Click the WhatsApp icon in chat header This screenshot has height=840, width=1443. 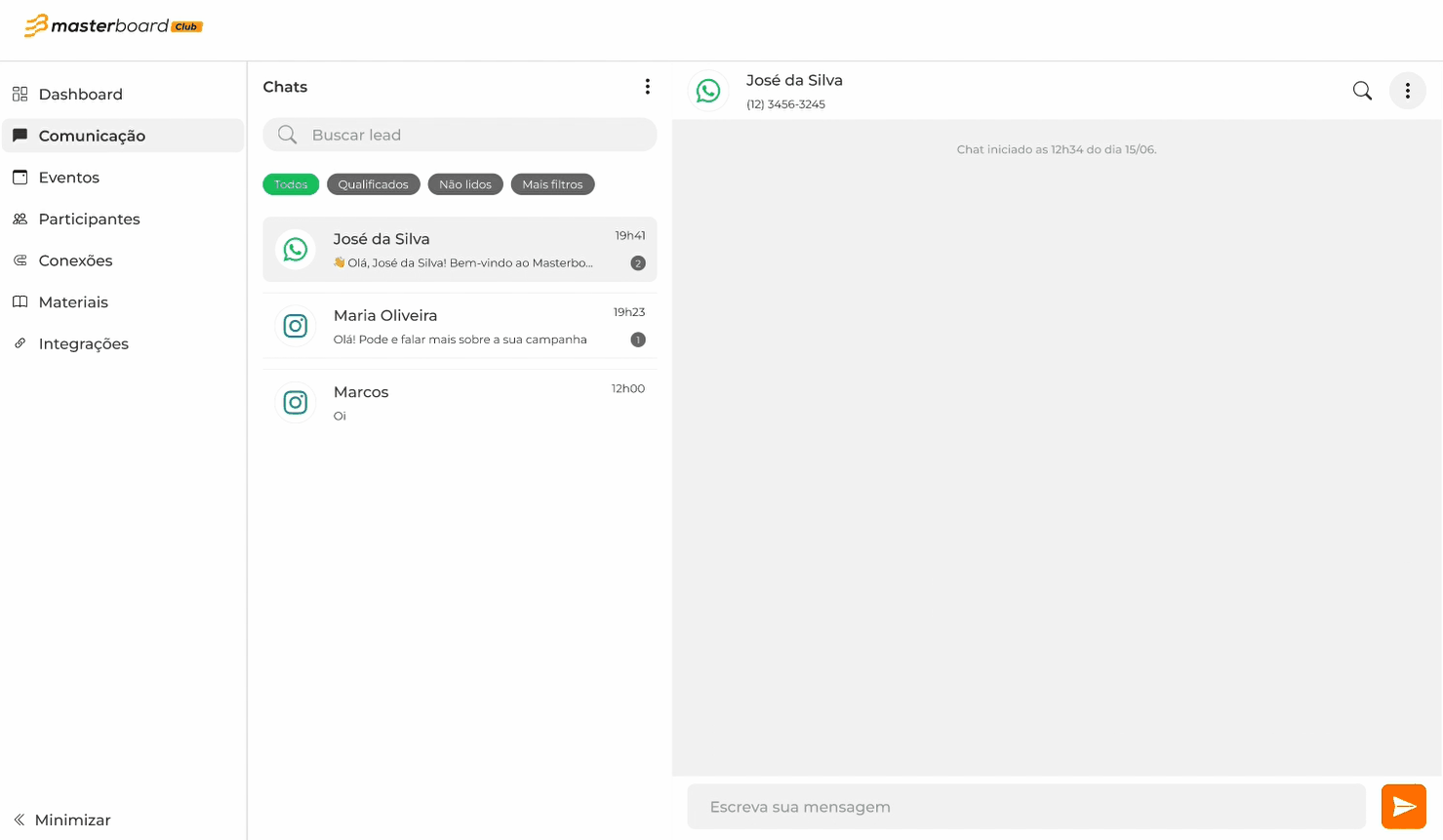point(708,91)
